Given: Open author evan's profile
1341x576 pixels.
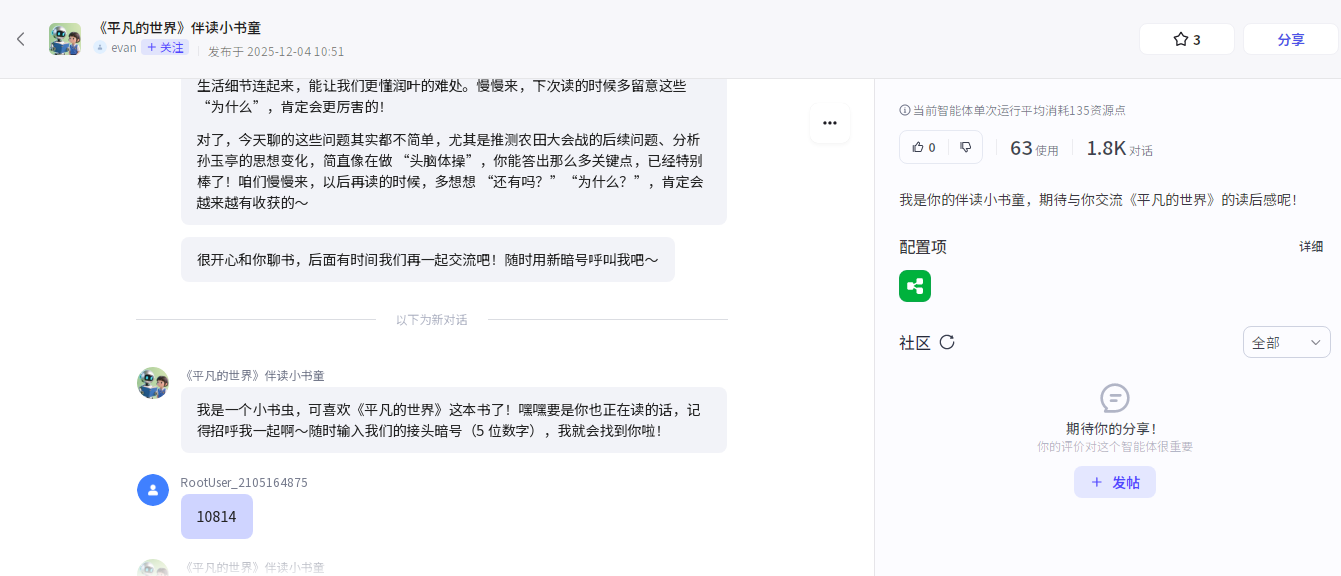Looking at the screenshot, I should point(124,48).
